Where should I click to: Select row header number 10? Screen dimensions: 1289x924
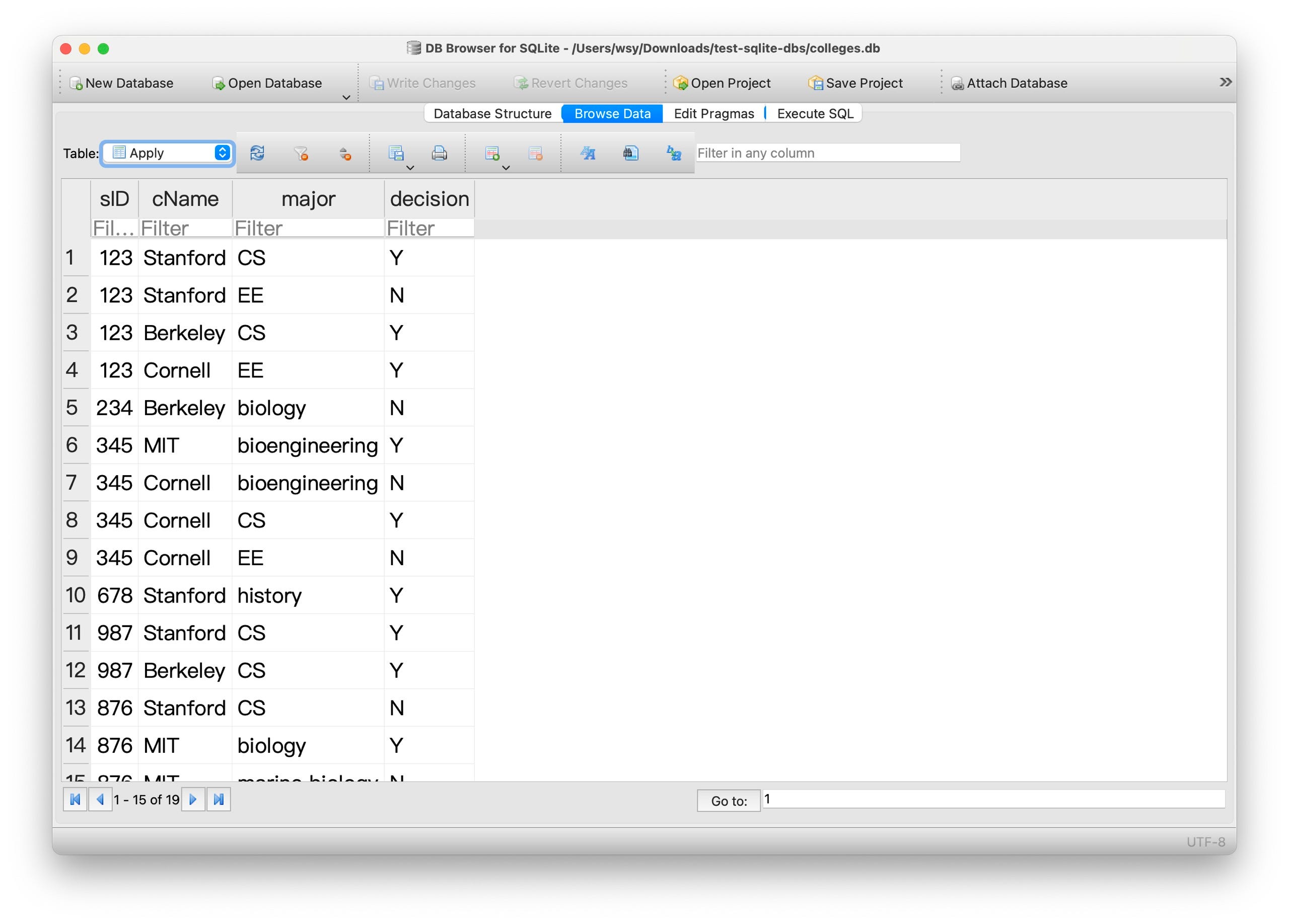76,595
